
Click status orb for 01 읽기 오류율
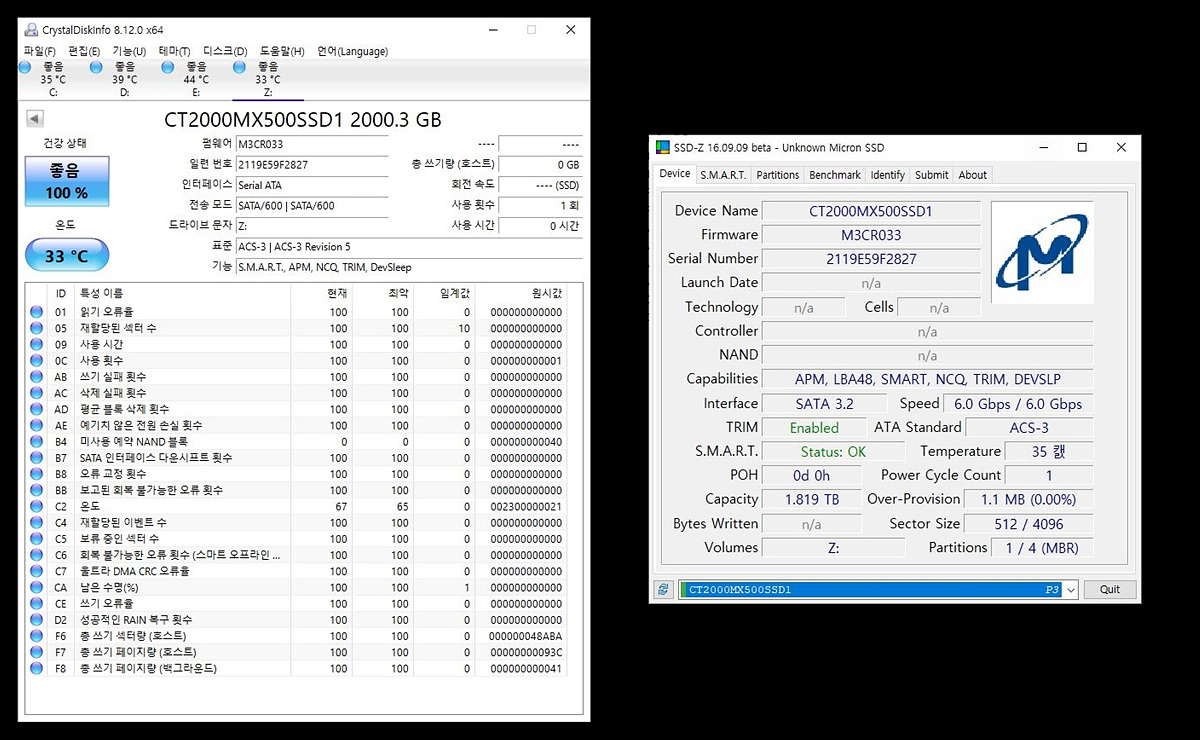click(x=37, y=312)
